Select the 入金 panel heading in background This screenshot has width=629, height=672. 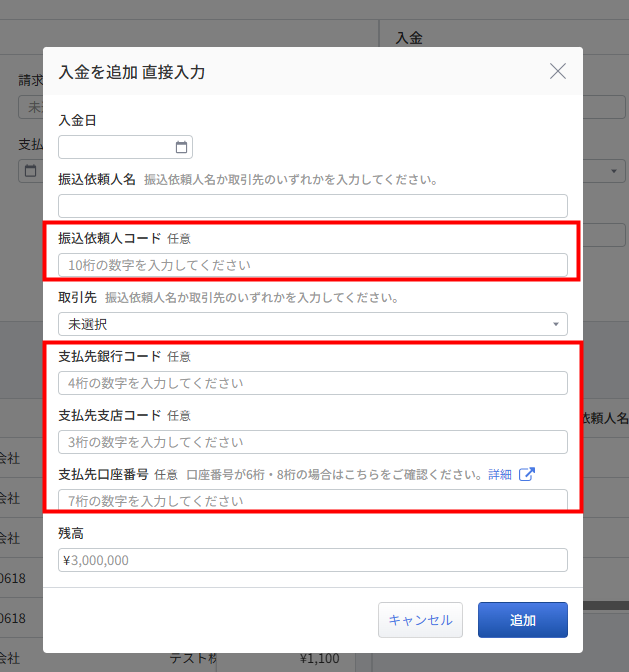pyautogui.click(x=410, y=37)
